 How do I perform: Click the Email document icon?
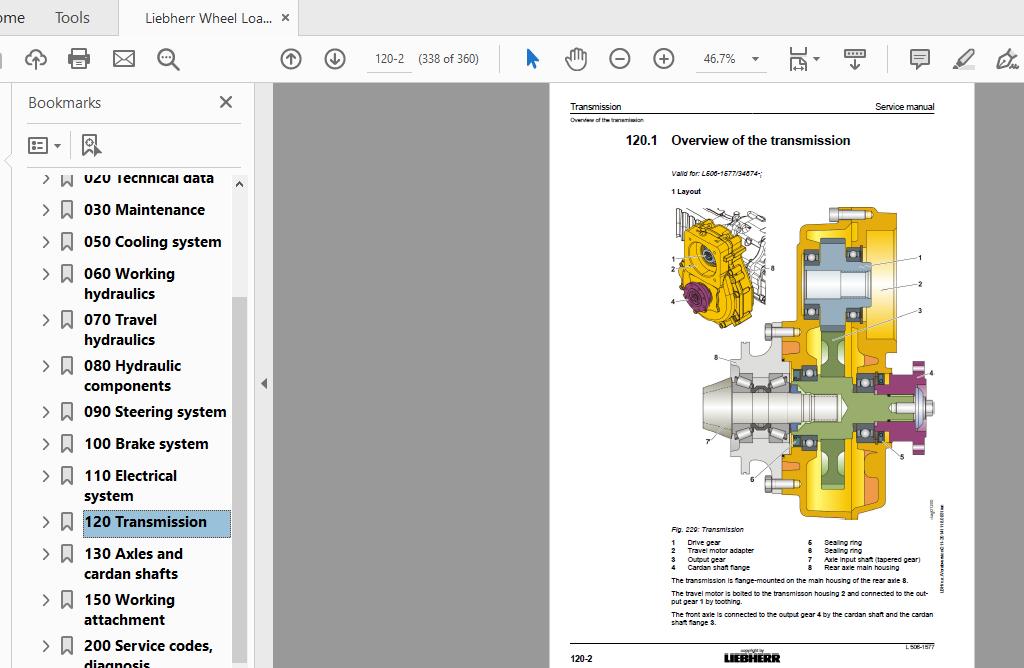(123, 59)
